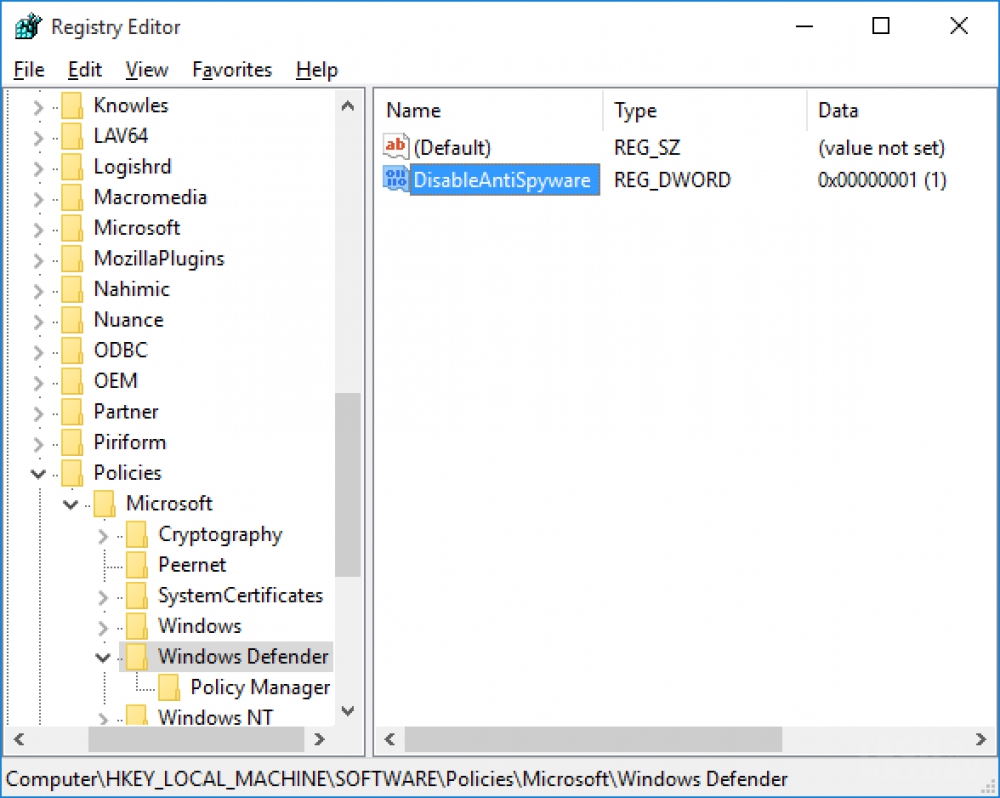This screenshot has height=798, width=1000.
Task: Click the 0x00000001 (1) data cell
Action: 882,179
